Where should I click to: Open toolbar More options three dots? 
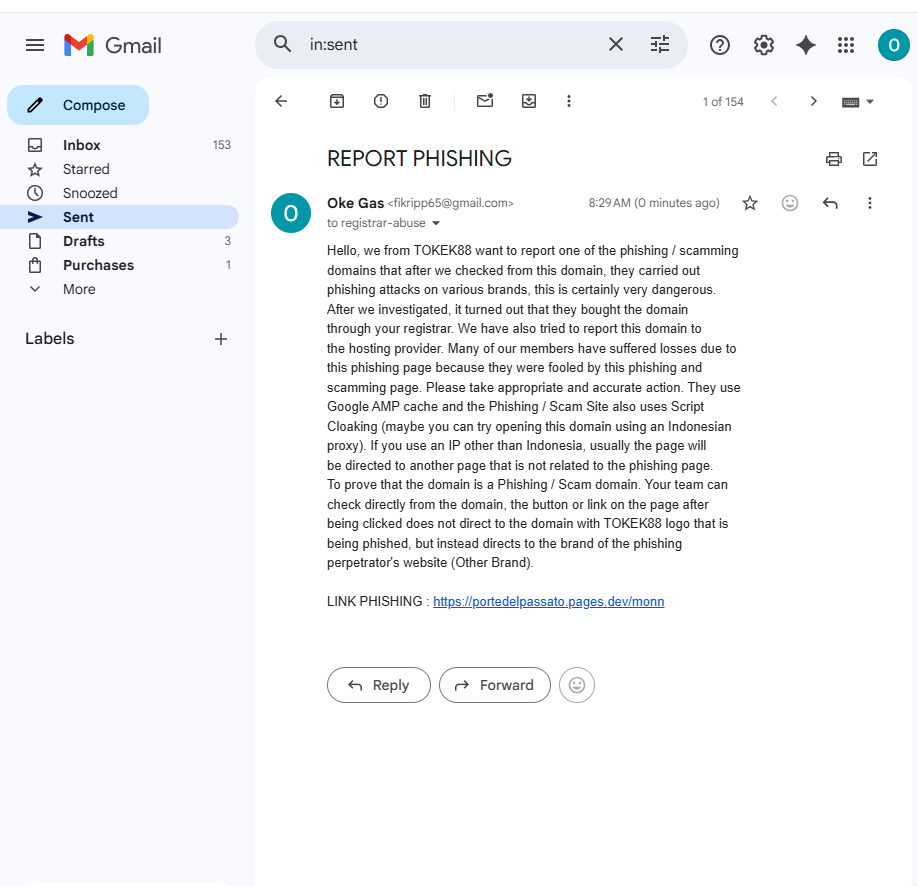click(568, 101)
